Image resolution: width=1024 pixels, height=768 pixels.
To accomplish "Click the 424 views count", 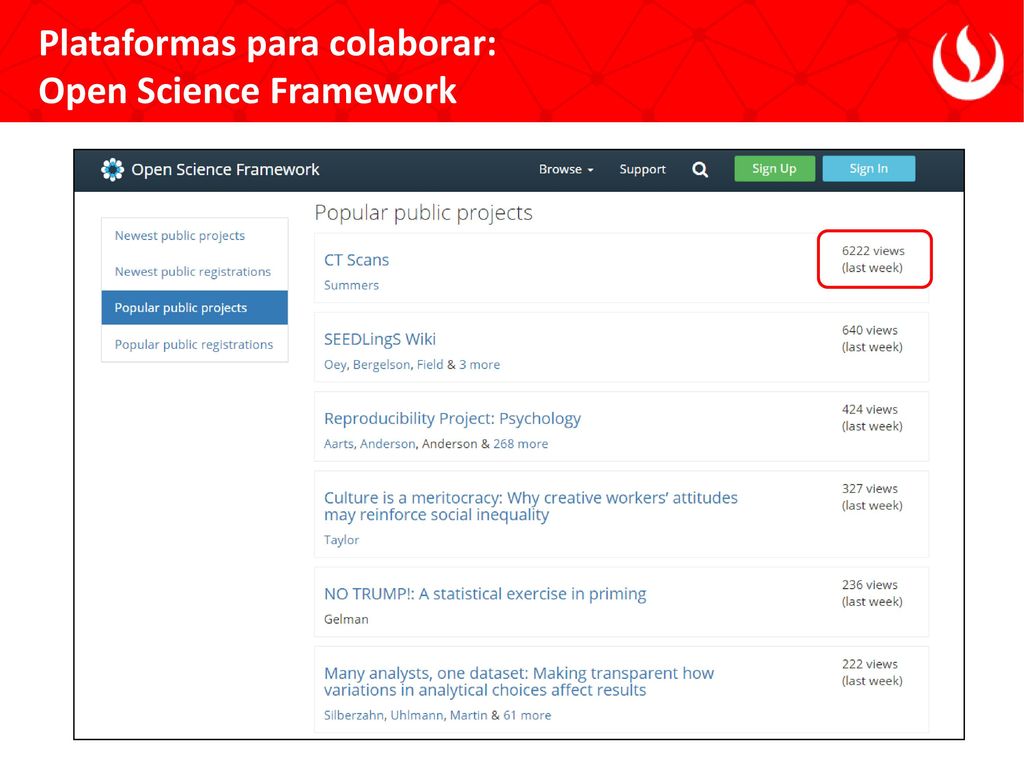I will [x=870, y=409].
